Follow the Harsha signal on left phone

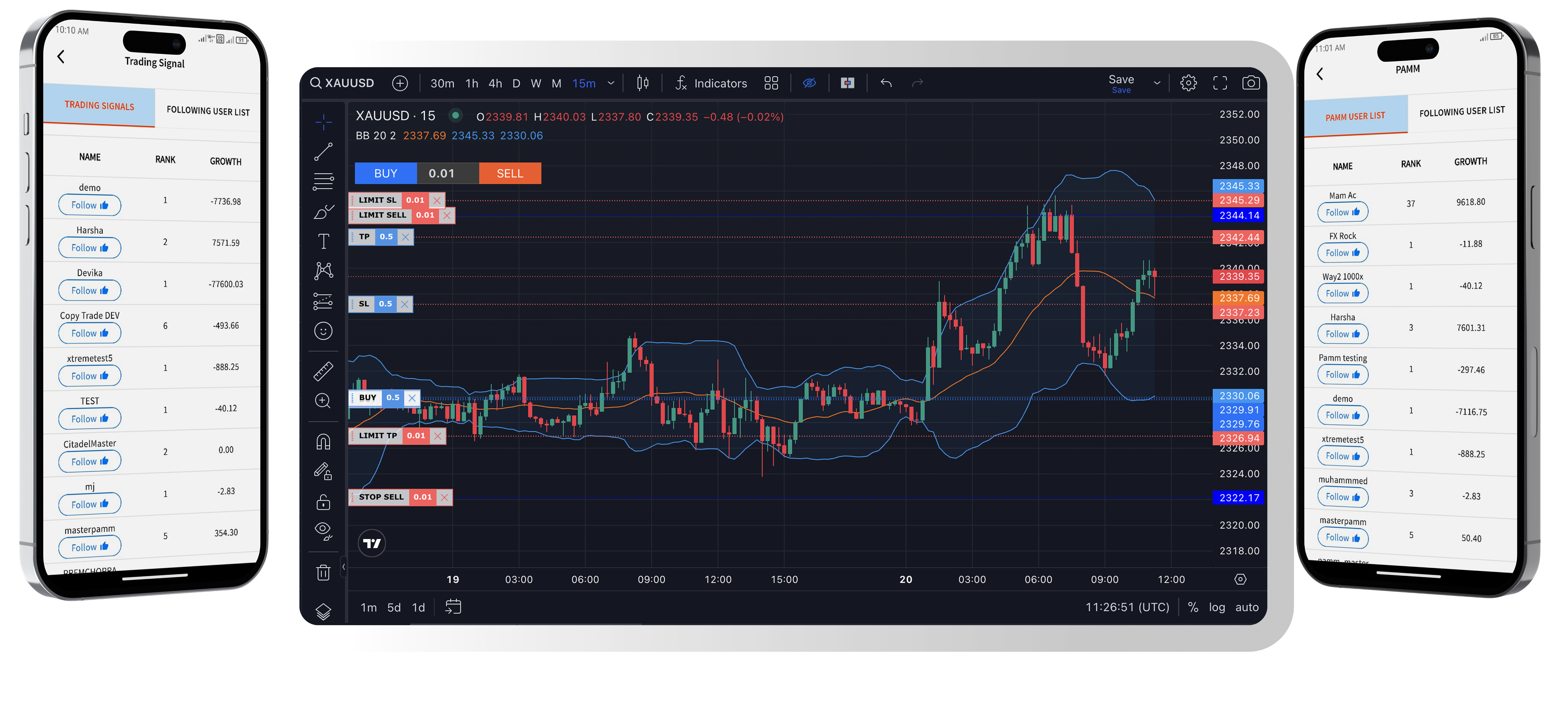click(x=90, y=247)
